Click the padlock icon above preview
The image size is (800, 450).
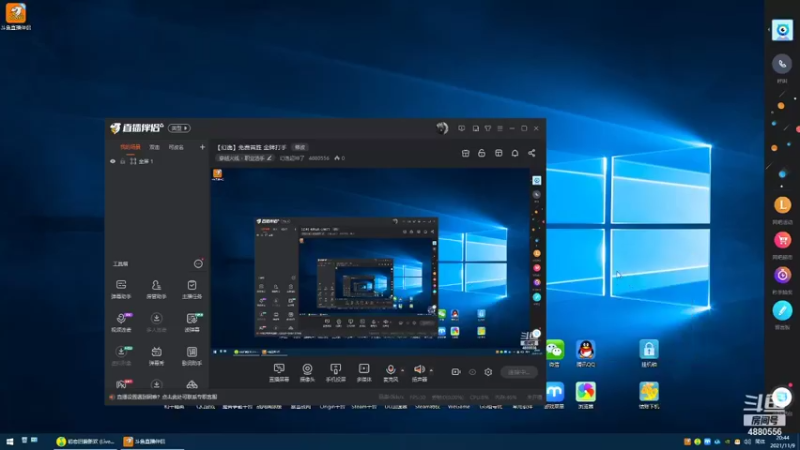pos(482,153)
